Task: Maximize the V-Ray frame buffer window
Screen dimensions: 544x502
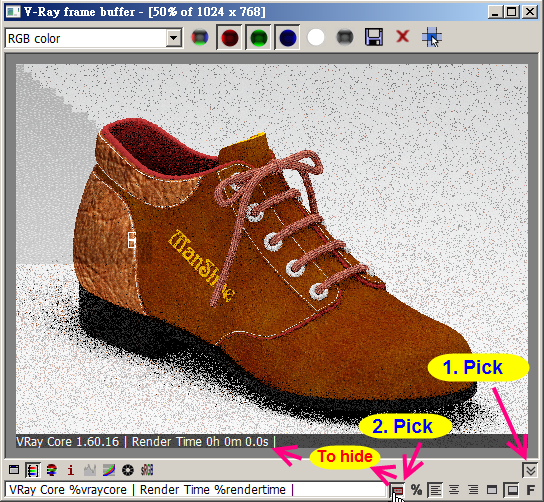Action: (x=512, y=12)
